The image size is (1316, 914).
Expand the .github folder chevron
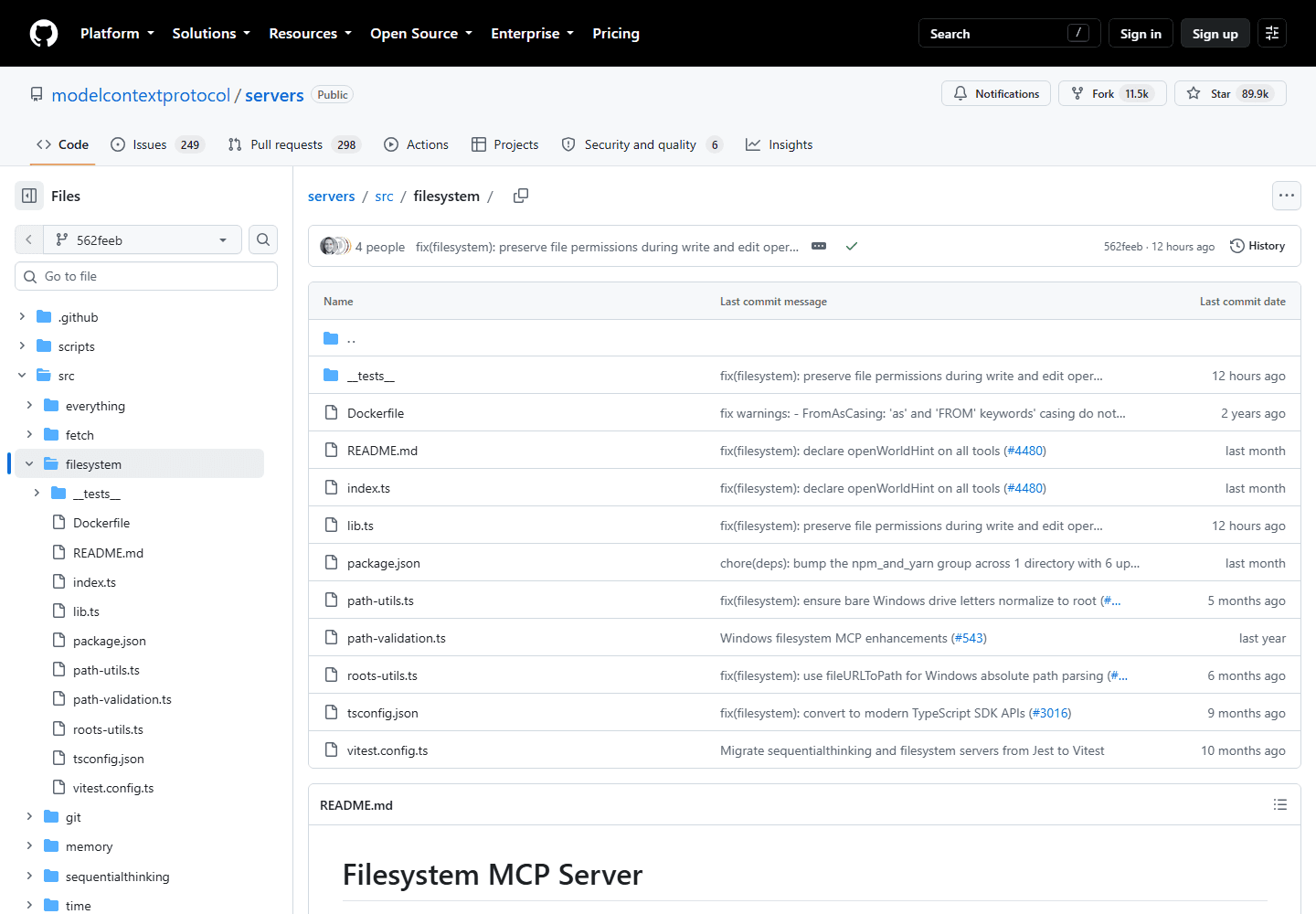(x=22, y=316)
